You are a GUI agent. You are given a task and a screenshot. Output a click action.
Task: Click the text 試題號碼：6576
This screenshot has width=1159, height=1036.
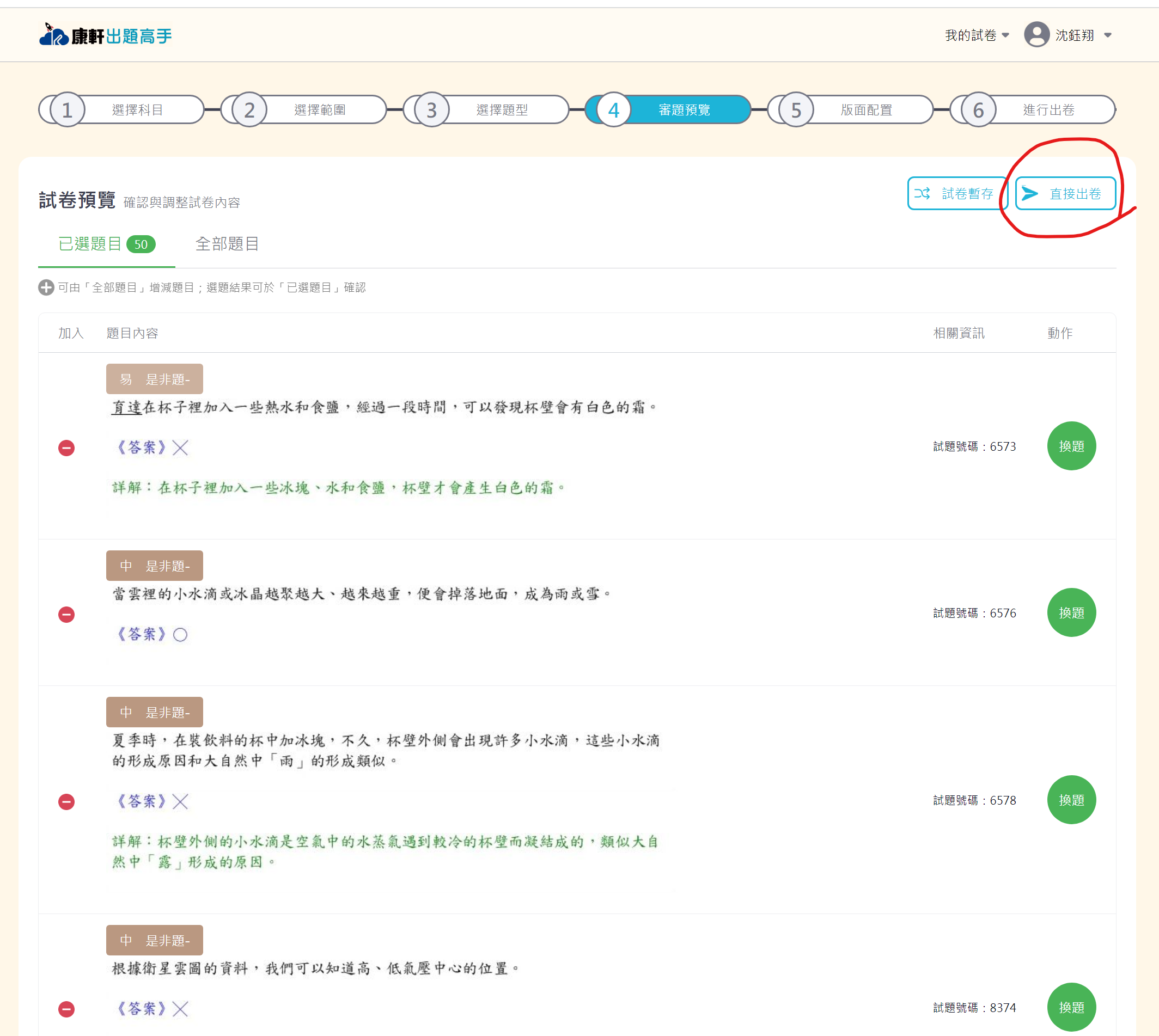click(x=974, y=614)
